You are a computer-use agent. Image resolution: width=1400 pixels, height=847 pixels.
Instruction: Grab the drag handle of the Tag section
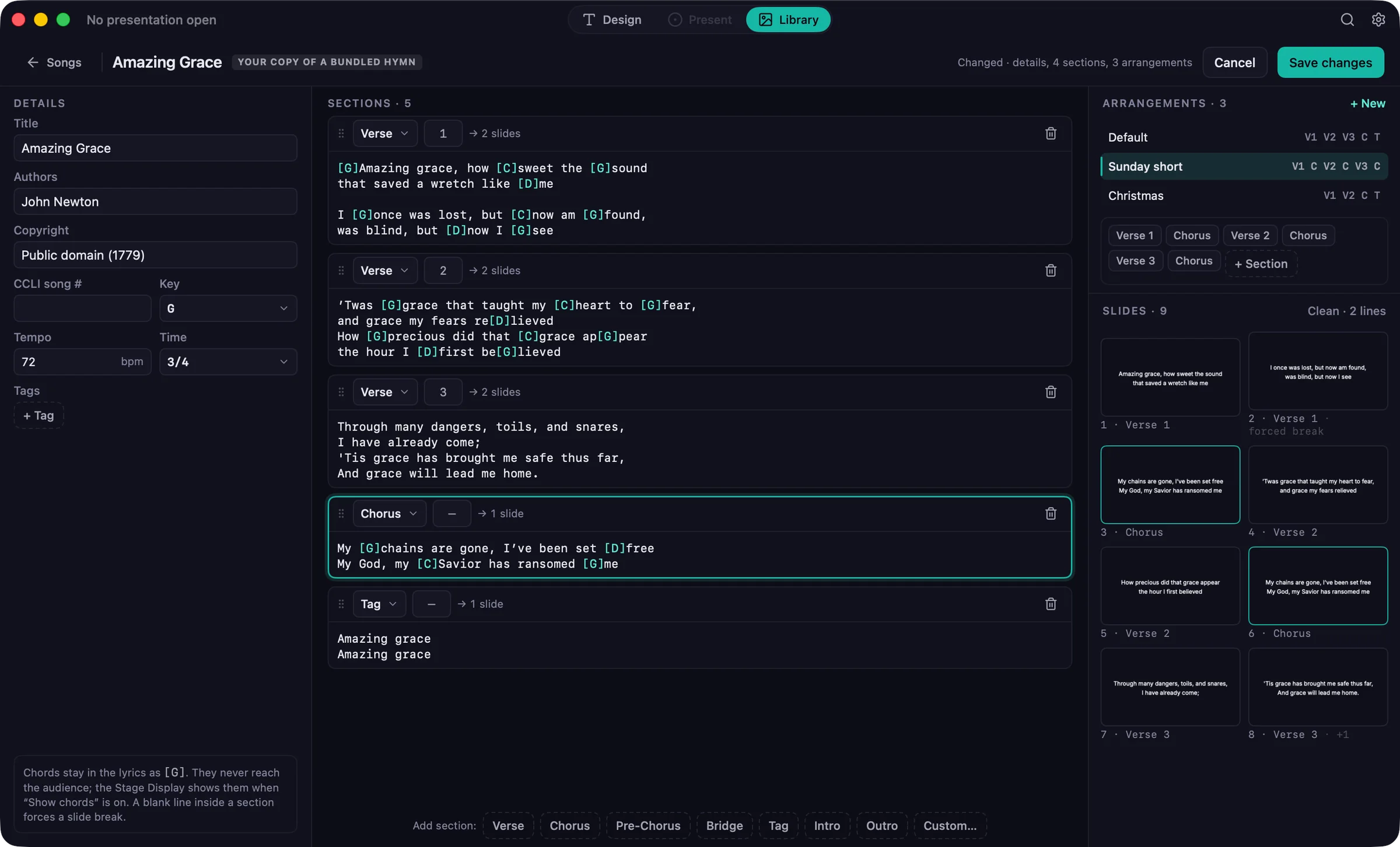point(341,604)
